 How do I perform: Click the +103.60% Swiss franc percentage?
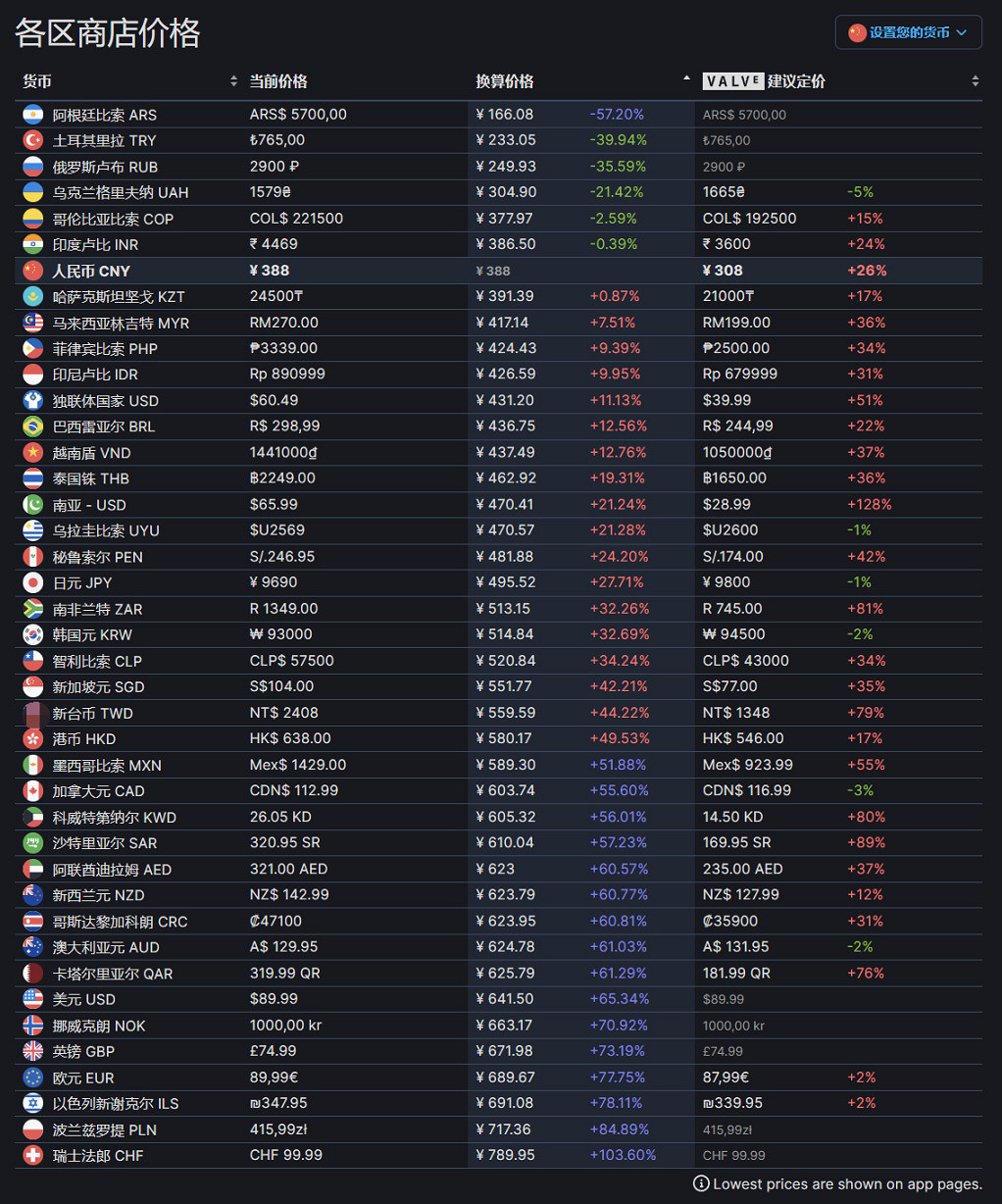click(623, 1155)
